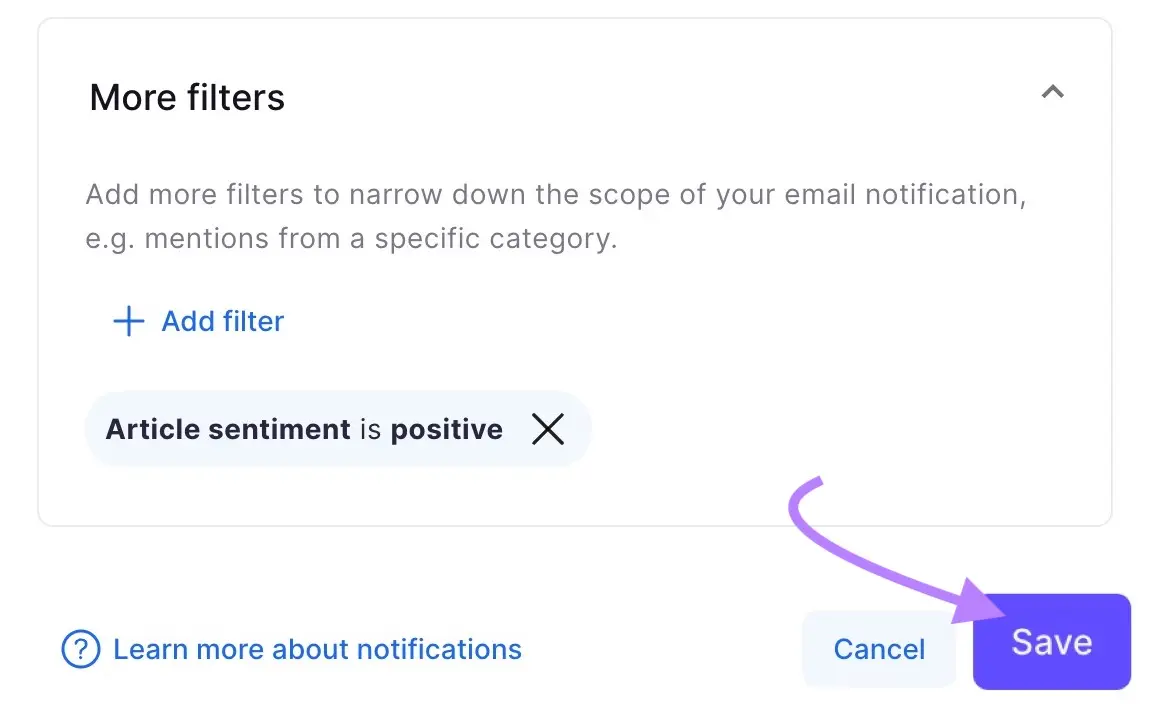Remove the Article sentiment filter via X icon
The height and width of the screenshot is (710, 1156).
(548, 429)
